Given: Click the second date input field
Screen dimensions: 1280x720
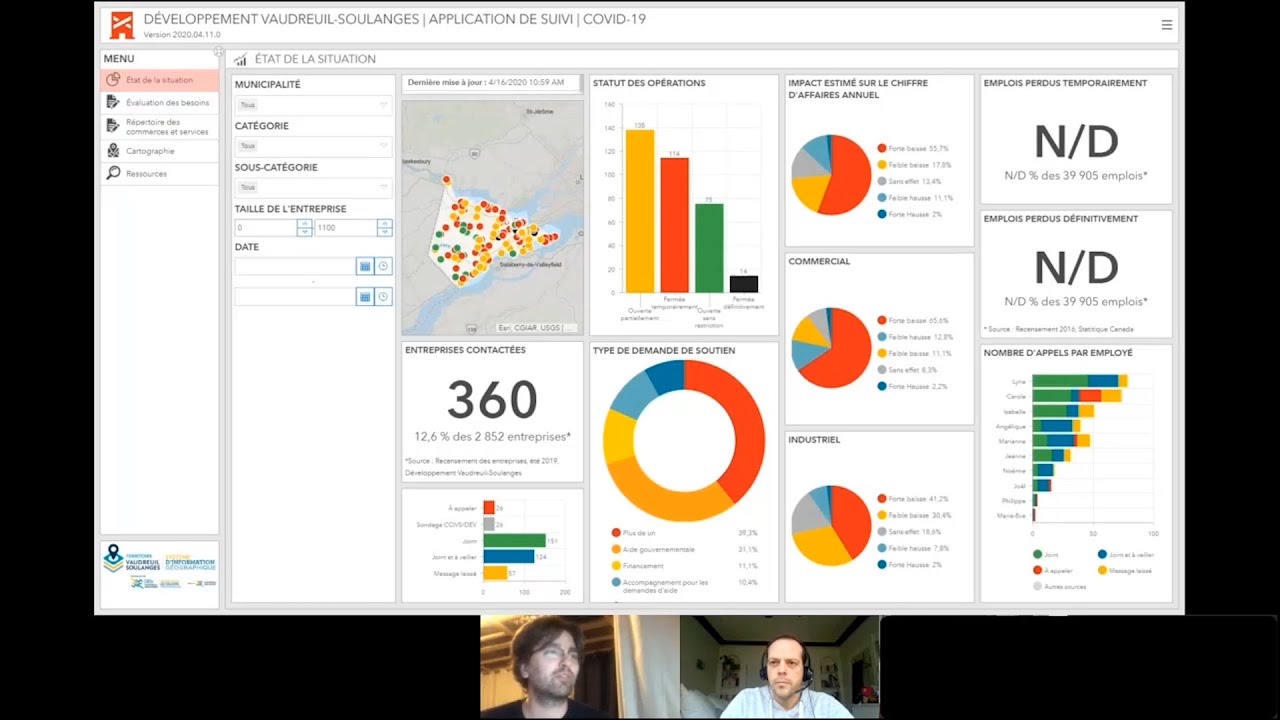Looking at the screenshot, I should pyautogui.click(x=295, y=297).
